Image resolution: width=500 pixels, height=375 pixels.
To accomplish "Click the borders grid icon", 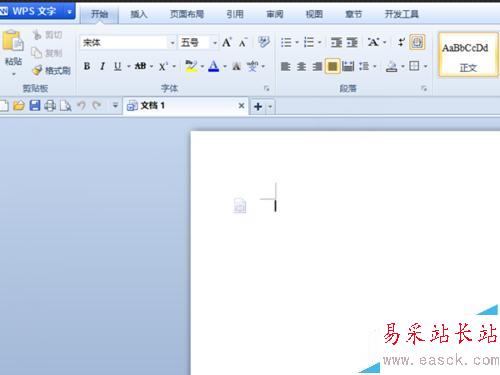I will (x=414, y=66).
